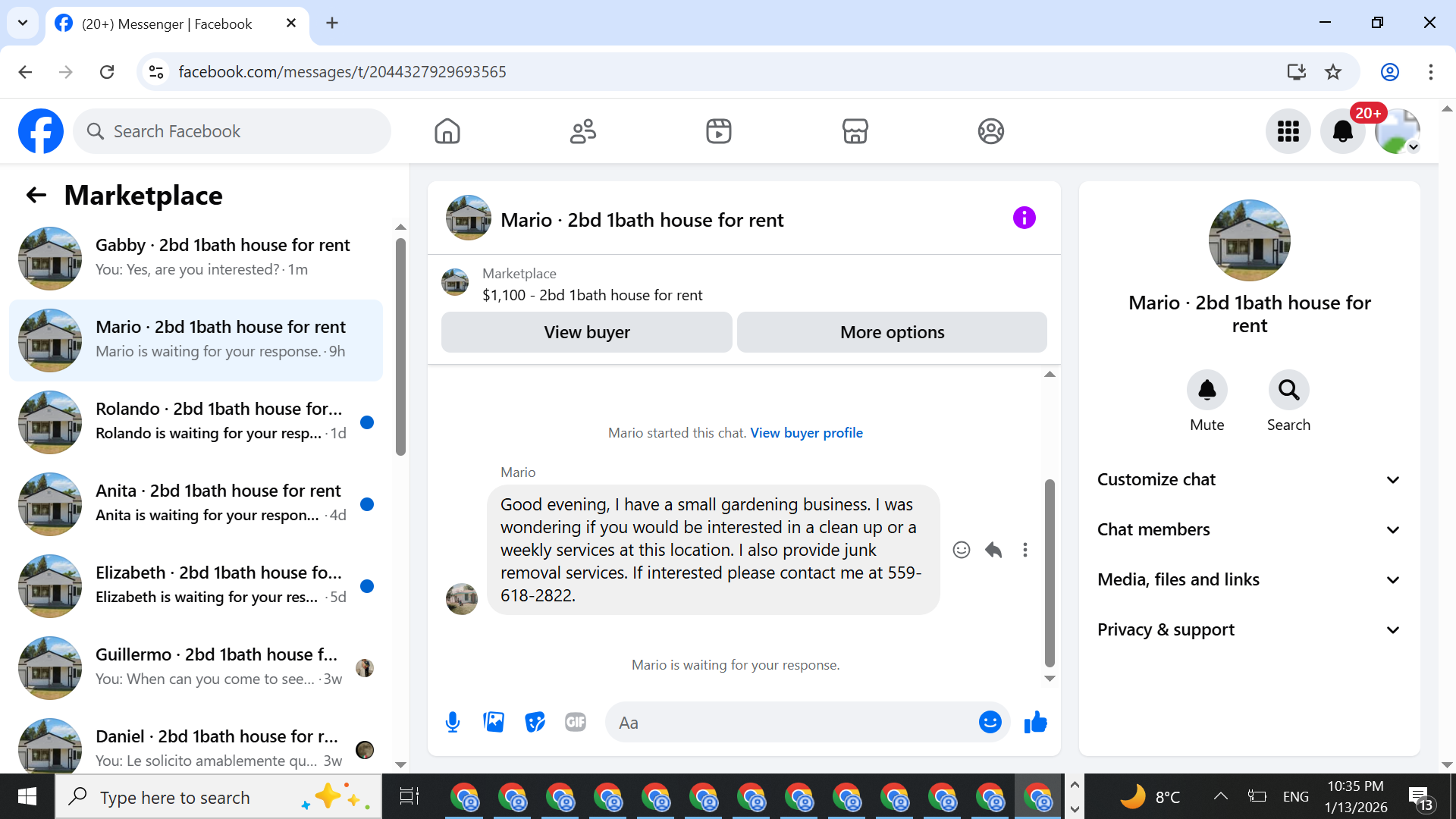
Task: Expand Customize chat section
Action: tap(1249, 479)
